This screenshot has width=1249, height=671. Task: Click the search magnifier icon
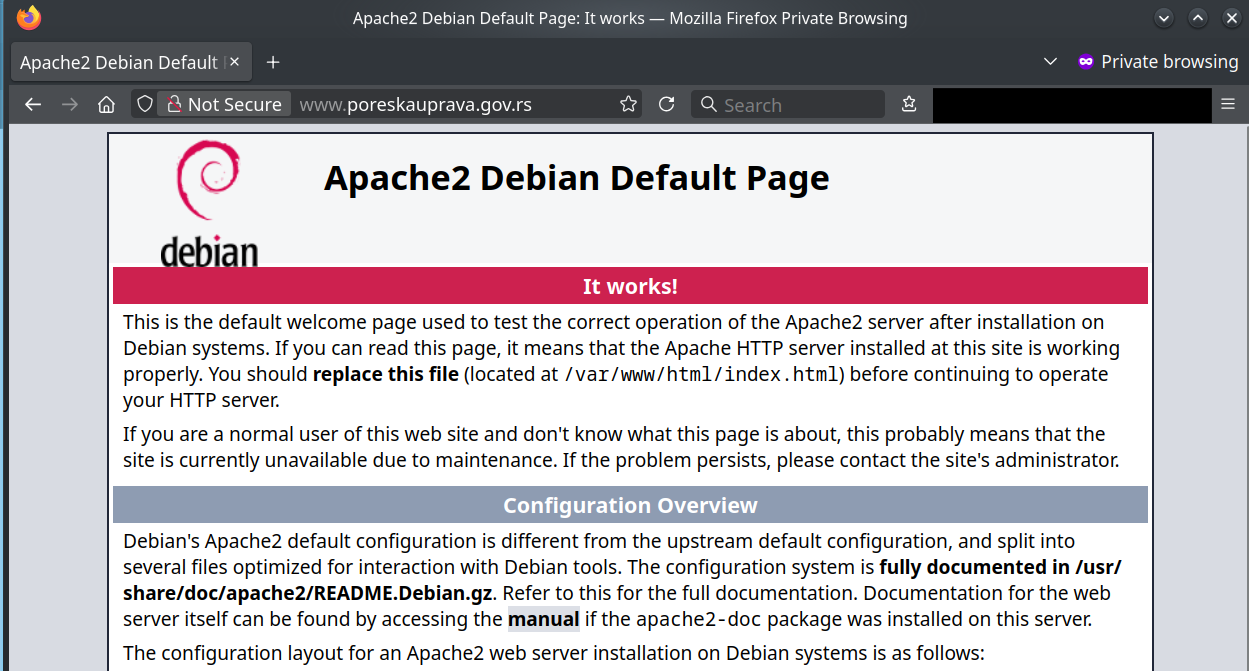click(x=708, y=104)
